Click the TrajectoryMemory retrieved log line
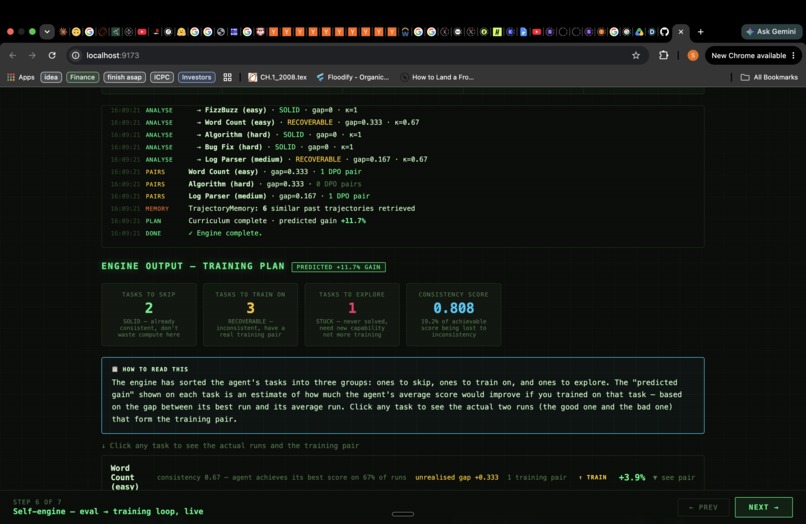The height and width of the screenshot is (524, 806). click(262, 209)
